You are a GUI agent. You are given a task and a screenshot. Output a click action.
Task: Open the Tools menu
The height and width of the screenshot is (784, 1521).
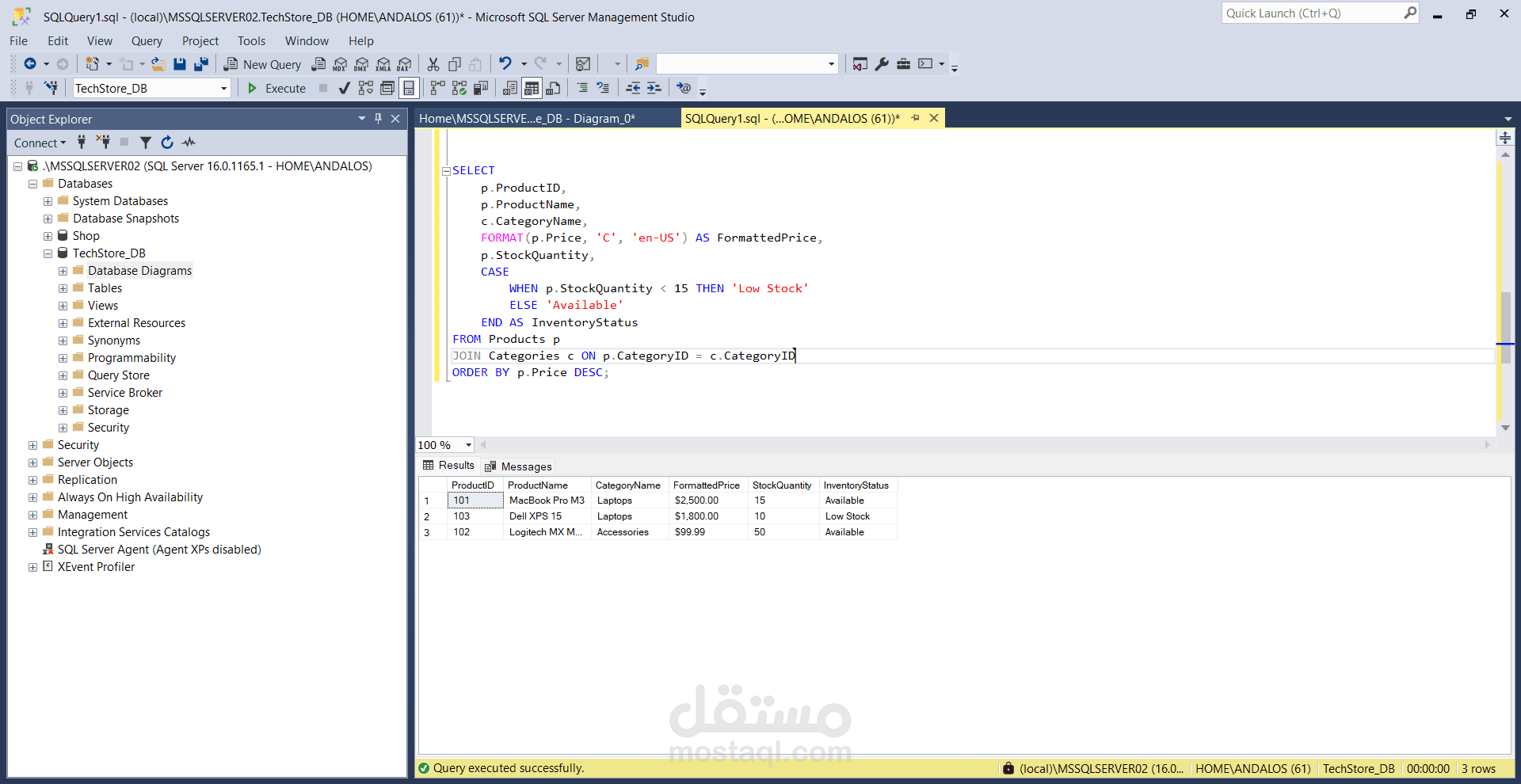pyautogui.click(x=251, y=41)
